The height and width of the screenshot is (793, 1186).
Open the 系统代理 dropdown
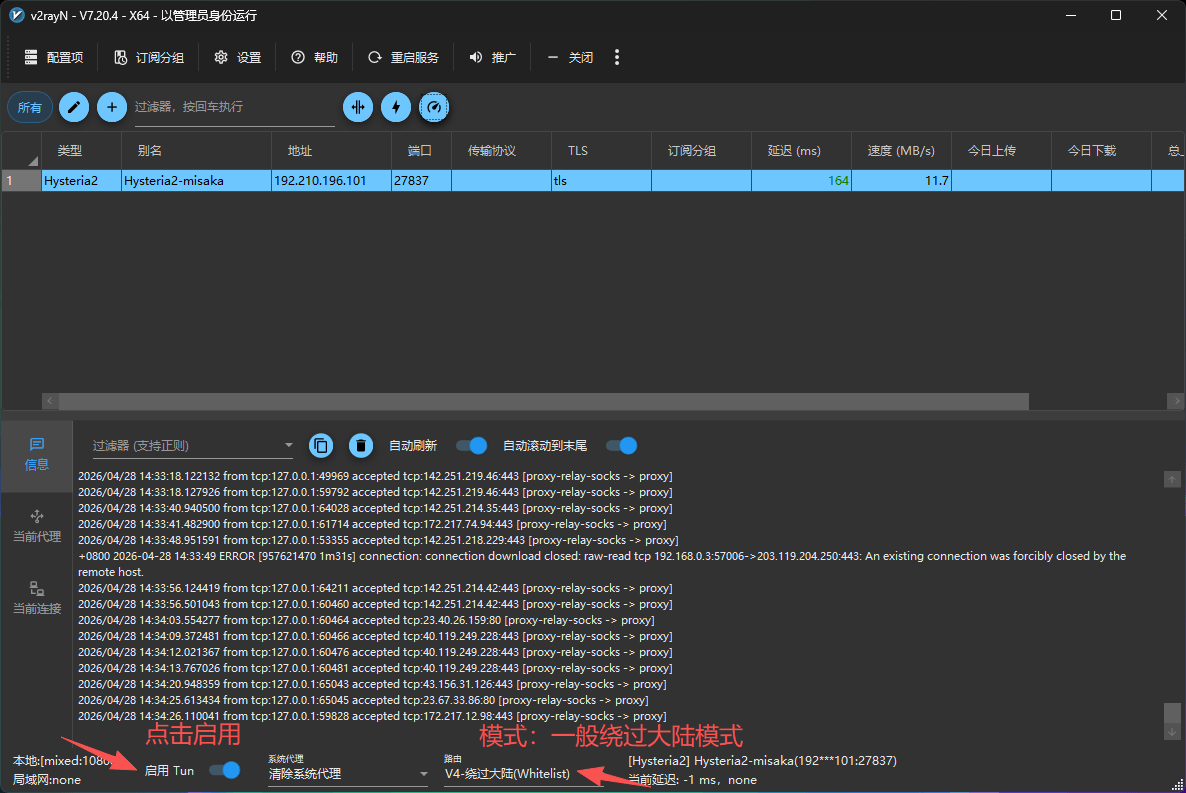(x=348, y=774)
